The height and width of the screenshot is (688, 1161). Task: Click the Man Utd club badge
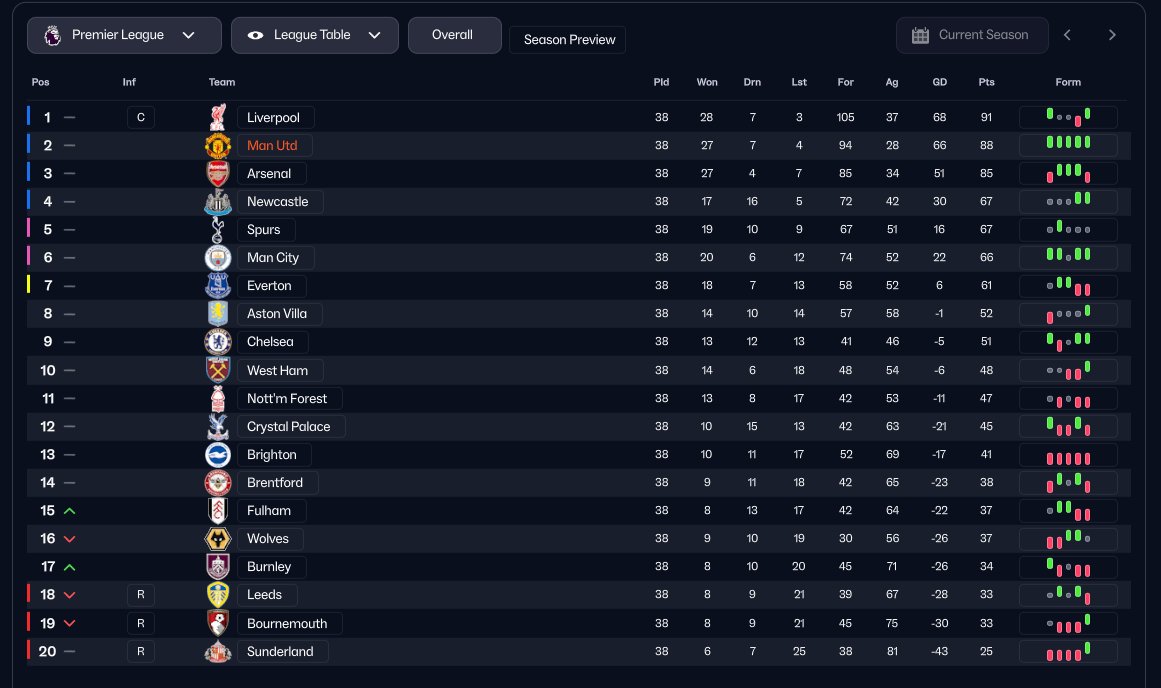click(218, 146)
